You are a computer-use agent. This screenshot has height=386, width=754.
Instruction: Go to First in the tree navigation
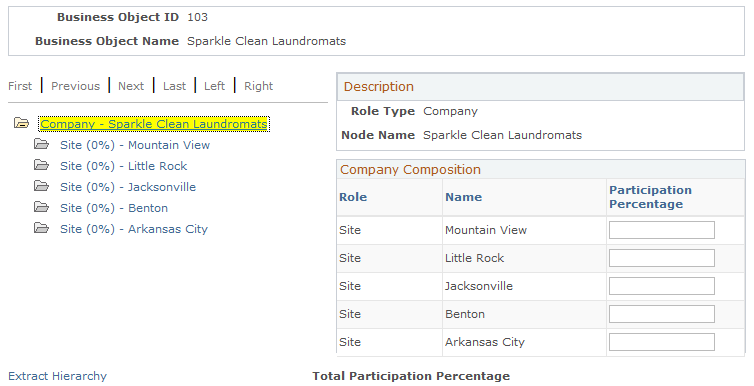pos(20,86)
